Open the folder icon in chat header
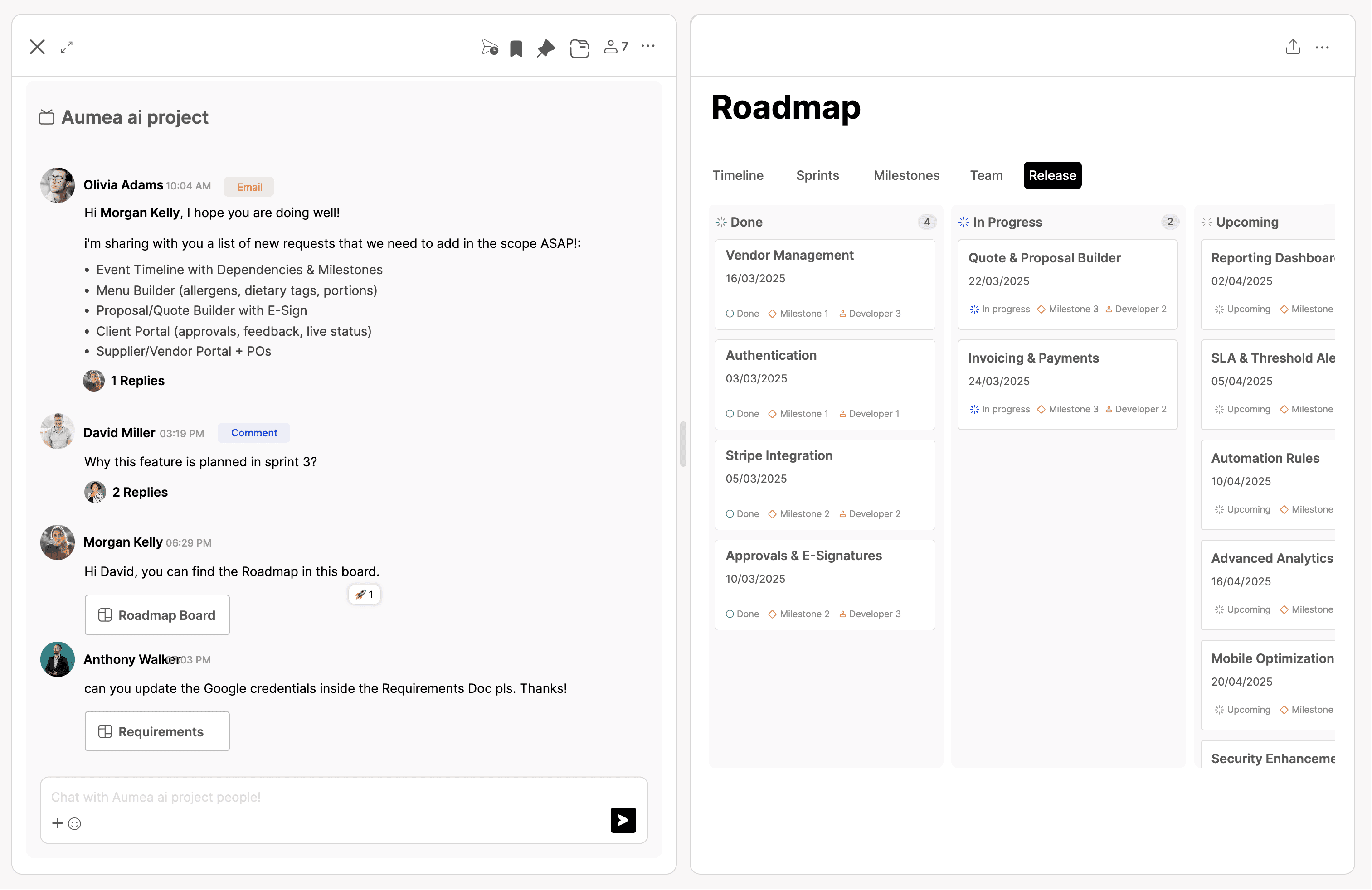Screen dimensions: 1372x890 point(579,48)
